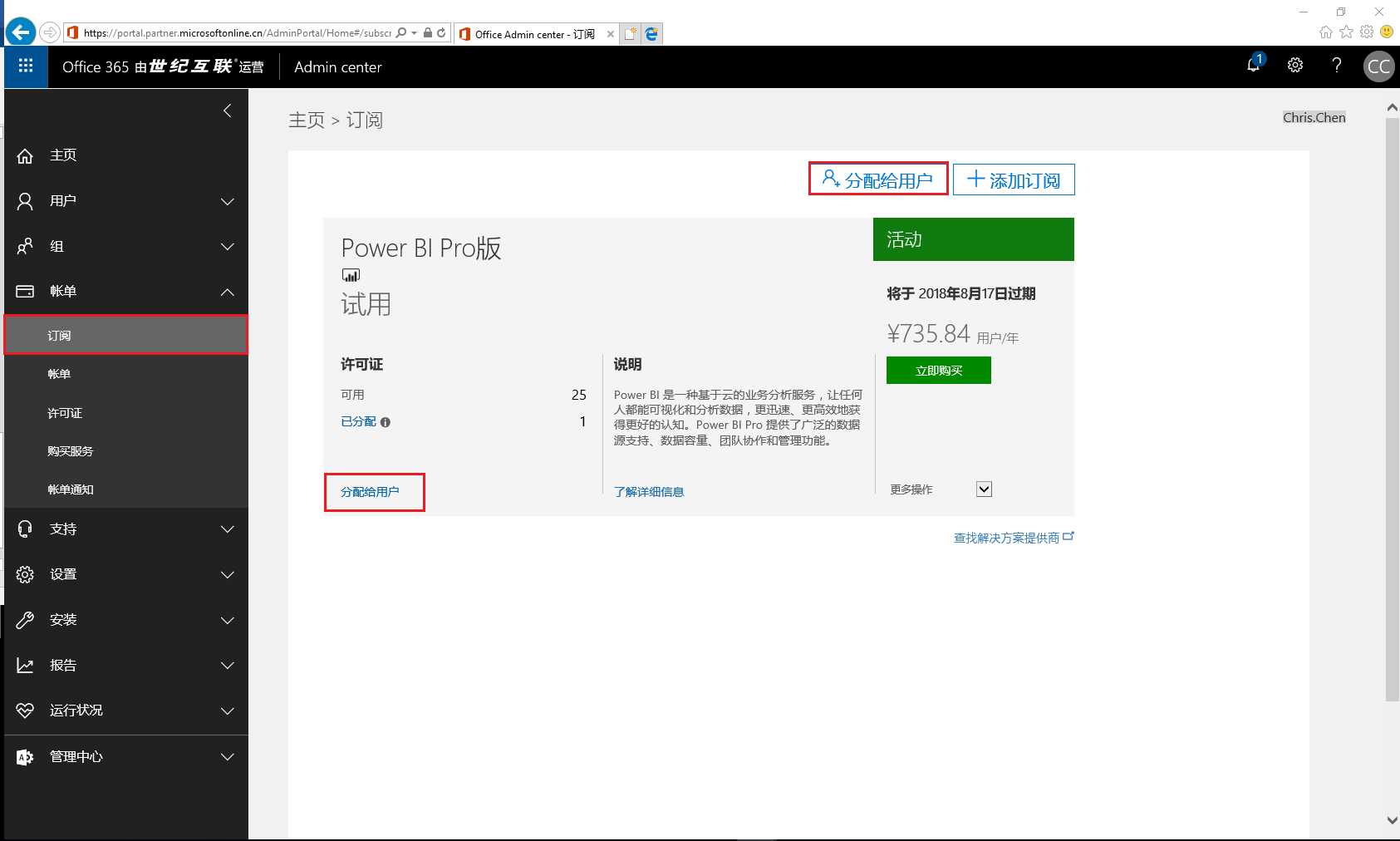The width and height of the screenshot is (1400, 841).
Task: Select 许可证 in the billing submenu
Action: [65, 413]
